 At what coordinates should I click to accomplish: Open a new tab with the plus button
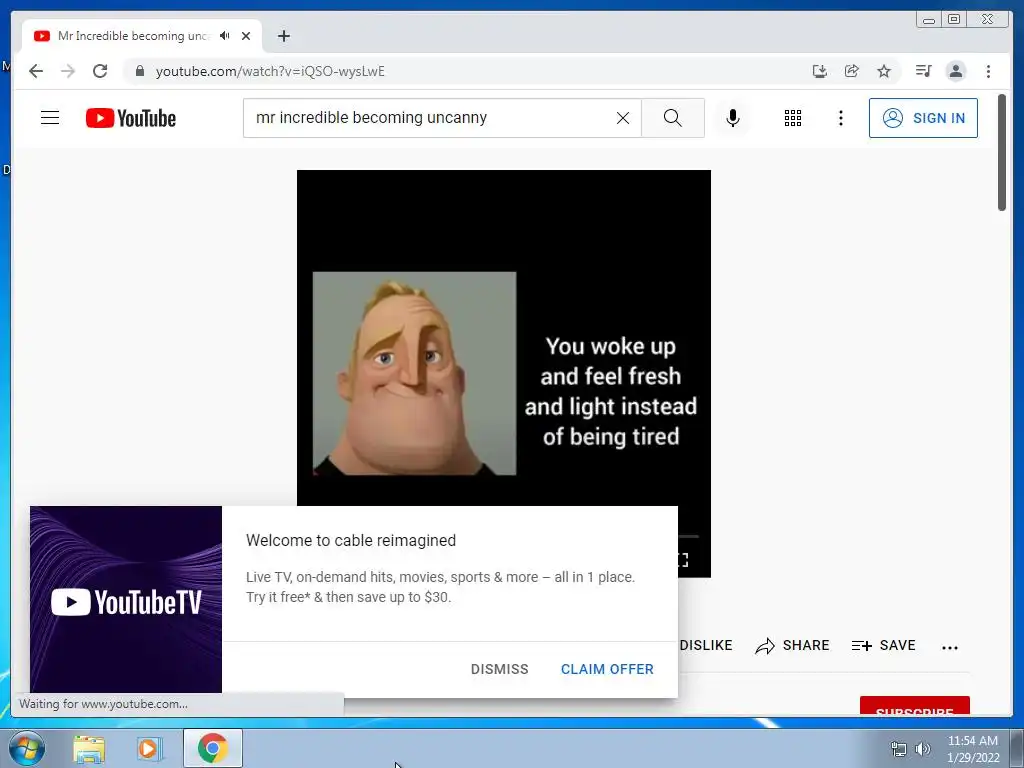(x=283, y=36)
